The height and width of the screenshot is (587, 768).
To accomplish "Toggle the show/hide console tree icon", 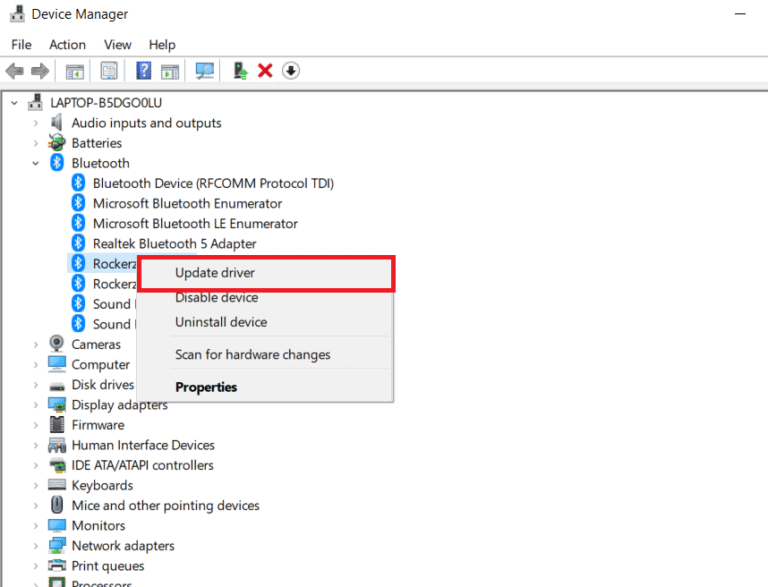I will pos(75,72).
